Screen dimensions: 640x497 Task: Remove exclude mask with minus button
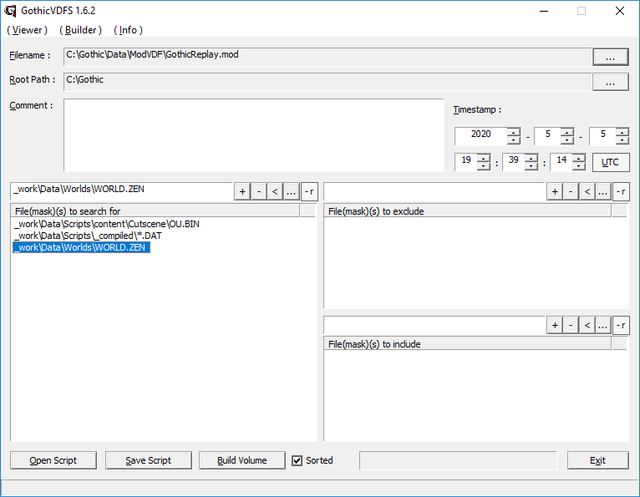pyautogui.click(x=571, y=191)
